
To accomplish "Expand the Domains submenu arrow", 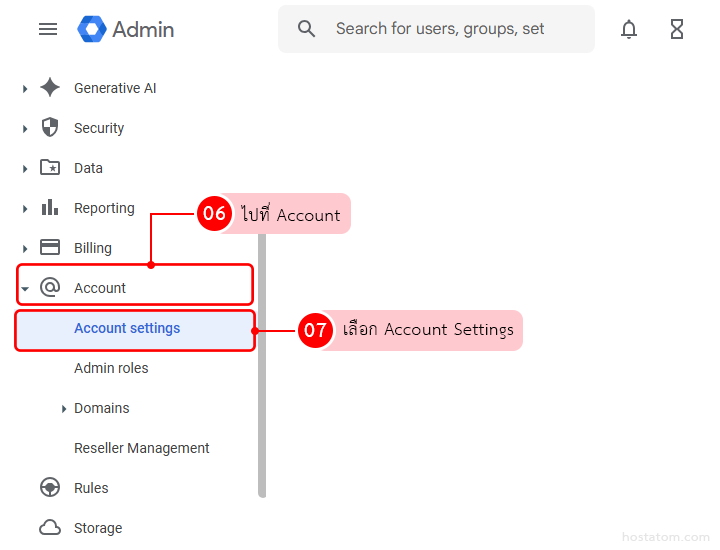I will [64, 409].
